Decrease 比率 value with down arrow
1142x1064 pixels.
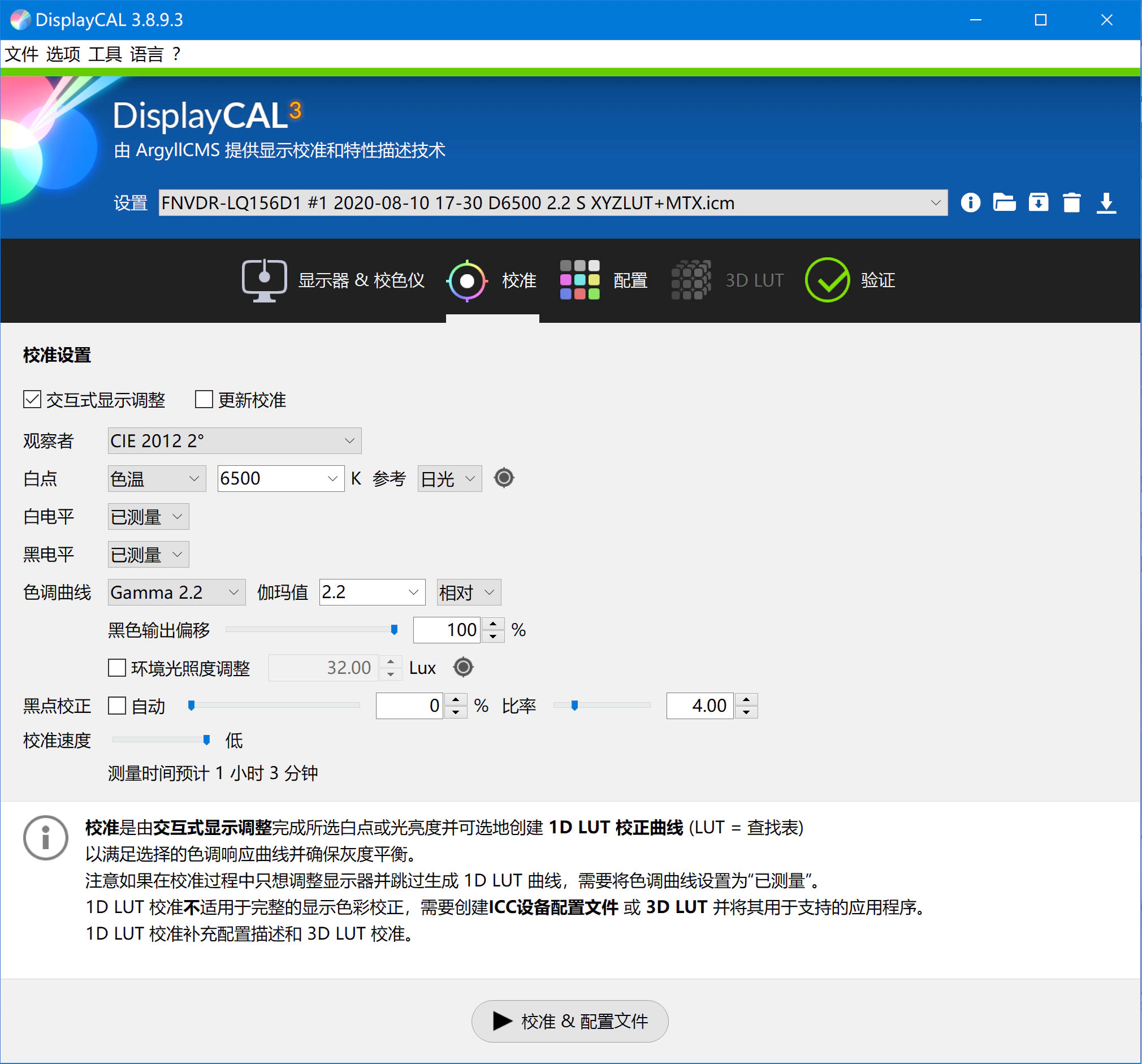click(x=746, y=712)
